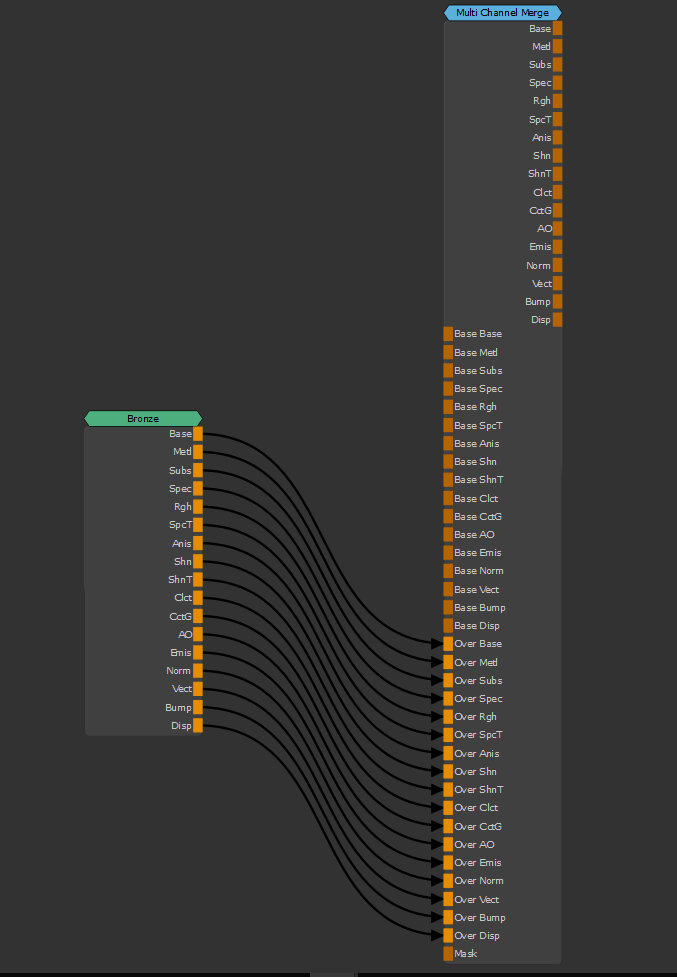677x977 pixels.
Task: Click the Mask input port on merge node
Action: (448, 954)
